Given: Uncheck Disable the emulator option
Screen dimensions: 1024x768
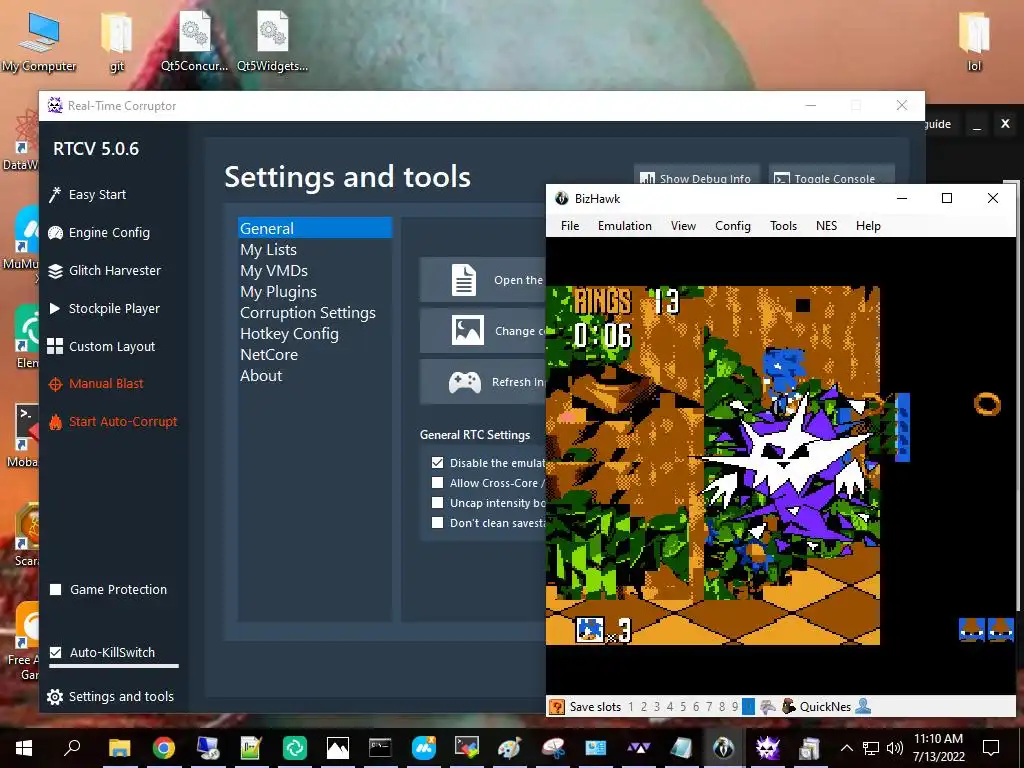Looking at the screenshot, I should 438,462.
